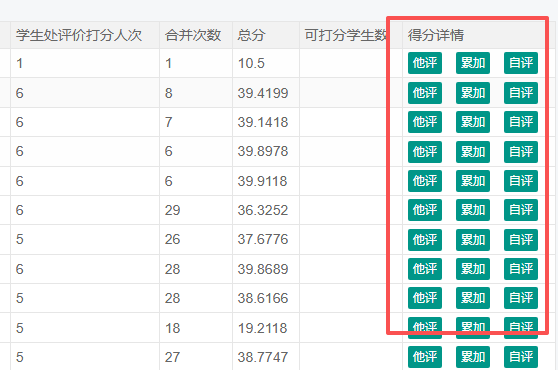This screenshot has width=558, height=370.
Task: Click 自评 in the 10.5 score row
Action: click(521, 63)
